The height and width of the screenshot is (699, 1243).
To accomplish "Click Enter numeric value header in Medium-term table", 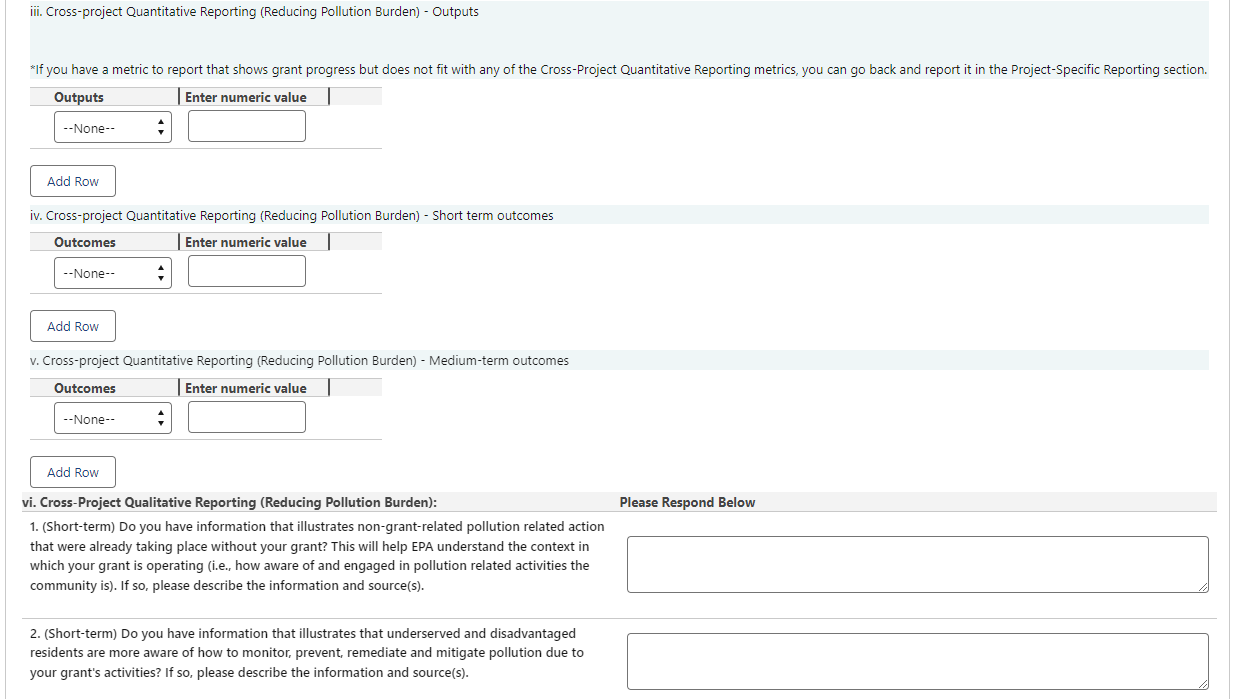I will pos(246,388).
